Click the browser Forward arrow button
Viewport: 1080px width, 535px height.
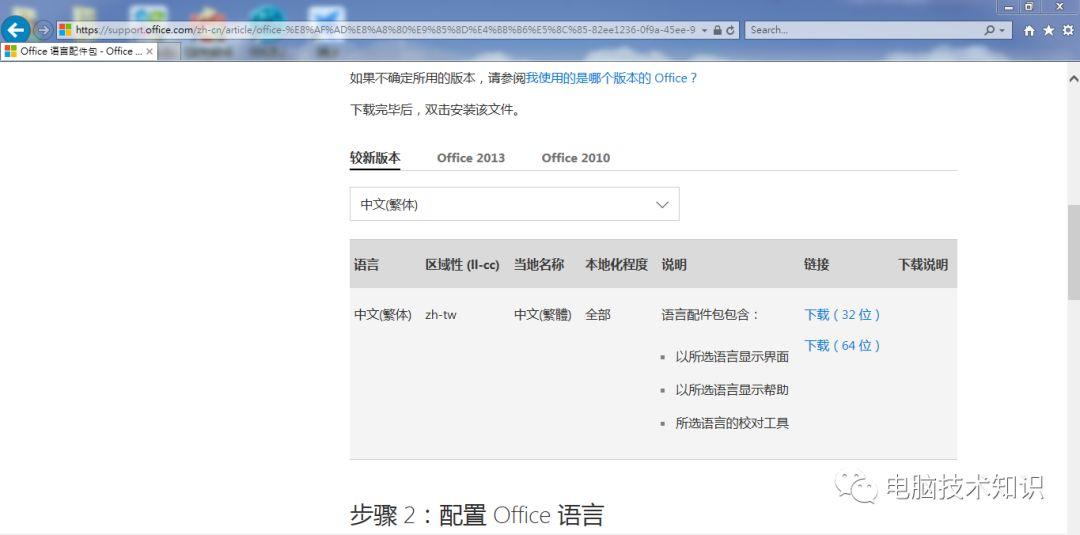click(43, 30)
